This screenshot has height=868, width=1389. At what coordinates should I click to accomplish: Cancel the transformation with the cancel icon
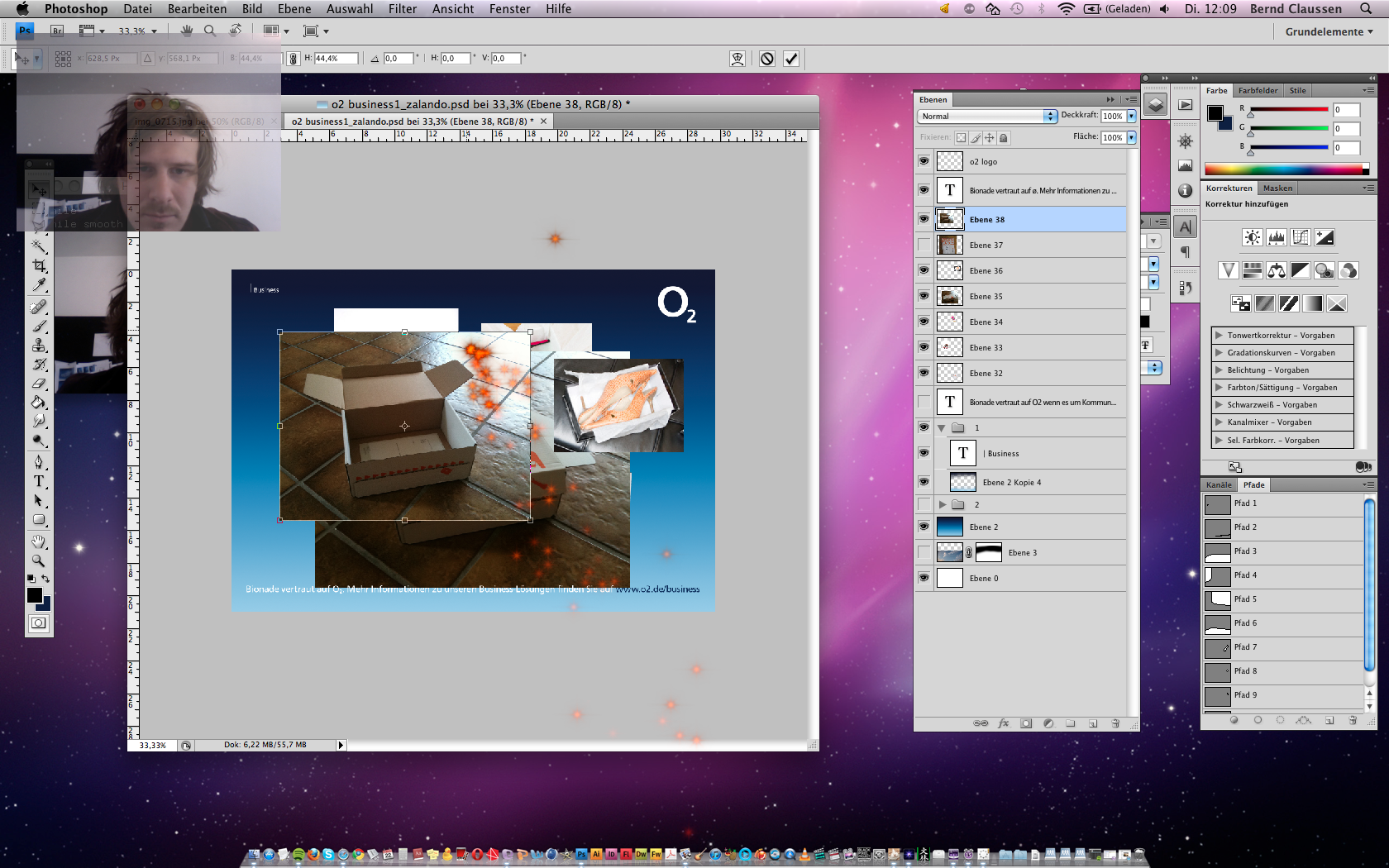767,59
